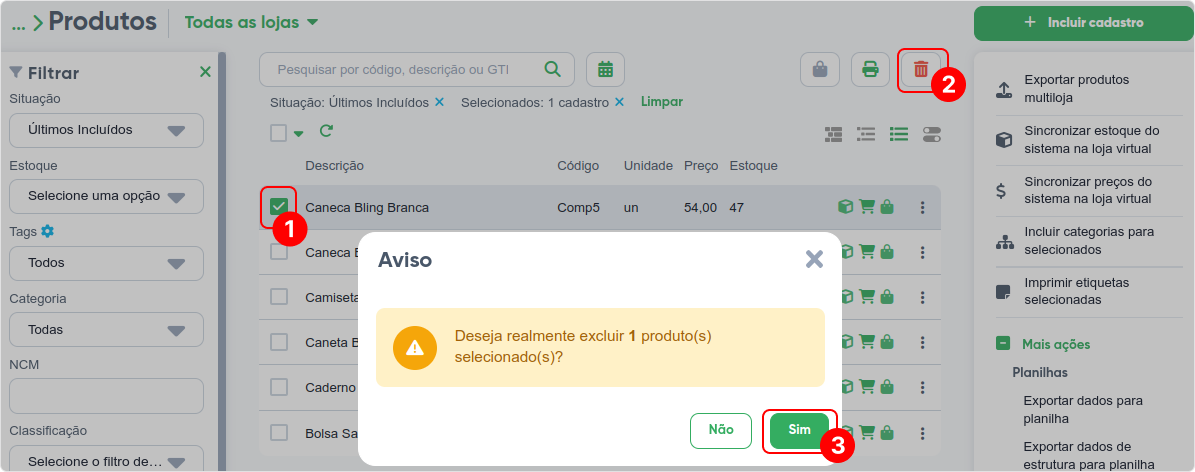Toggle the select-all products checkbox
This screenshot has width=1195, height=472.
point(279,132)
